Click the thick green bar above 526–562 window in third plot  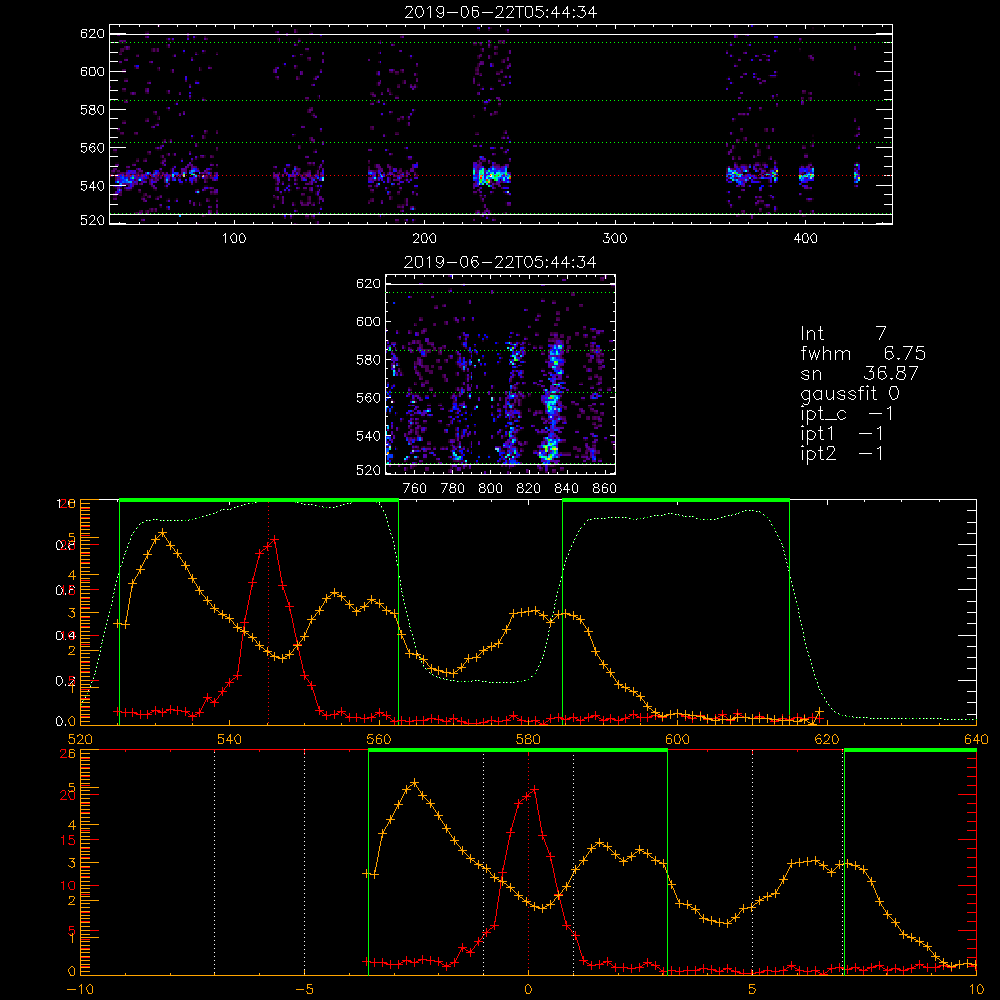click(x=259, y=500)
